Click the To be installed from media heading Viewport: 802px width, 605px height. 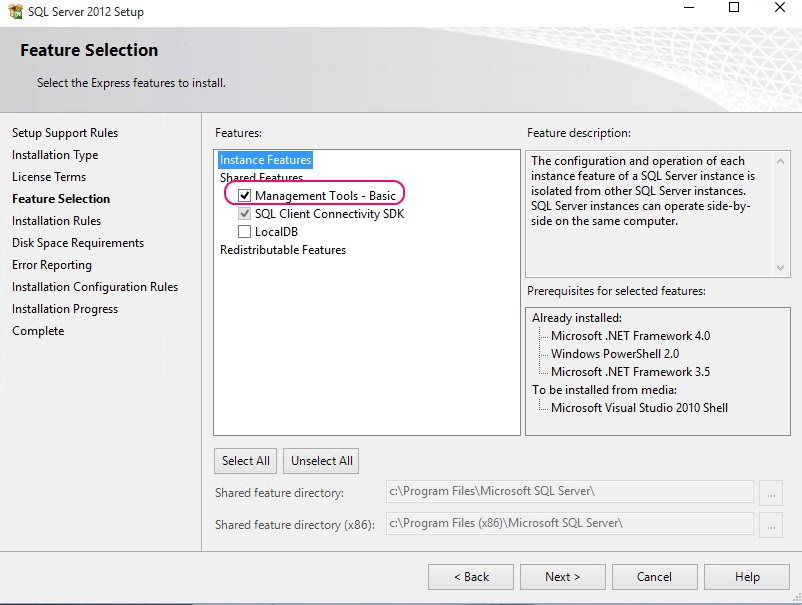[605, 390]
